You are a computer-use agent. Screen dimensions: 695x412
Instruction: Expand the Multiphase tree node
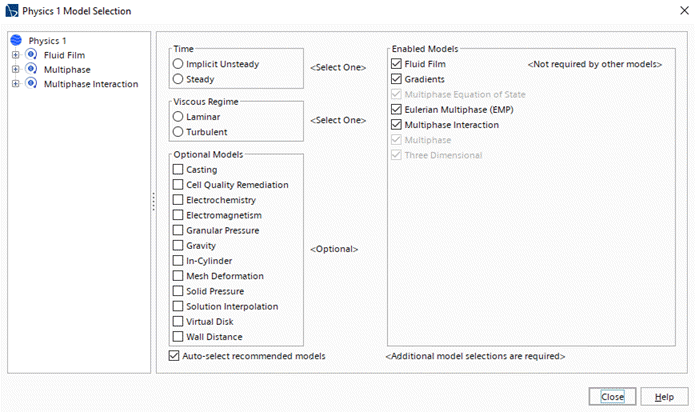point(16,70)
